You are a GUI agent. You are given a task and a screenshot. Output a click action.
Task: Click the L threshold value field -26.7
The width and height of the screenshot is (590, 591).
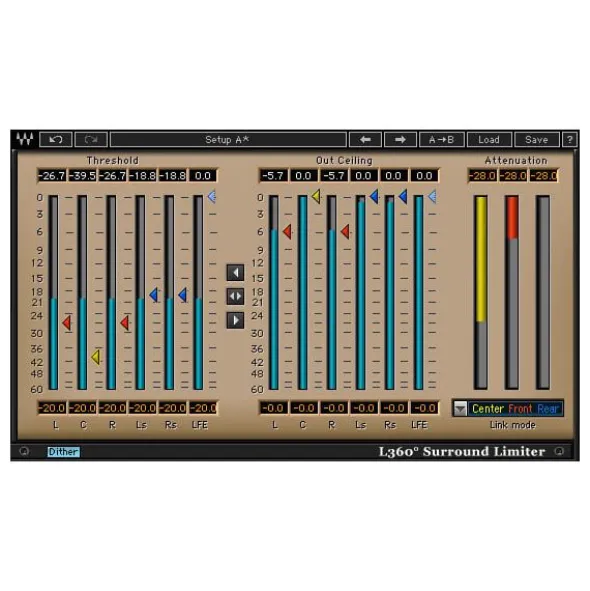52,176
